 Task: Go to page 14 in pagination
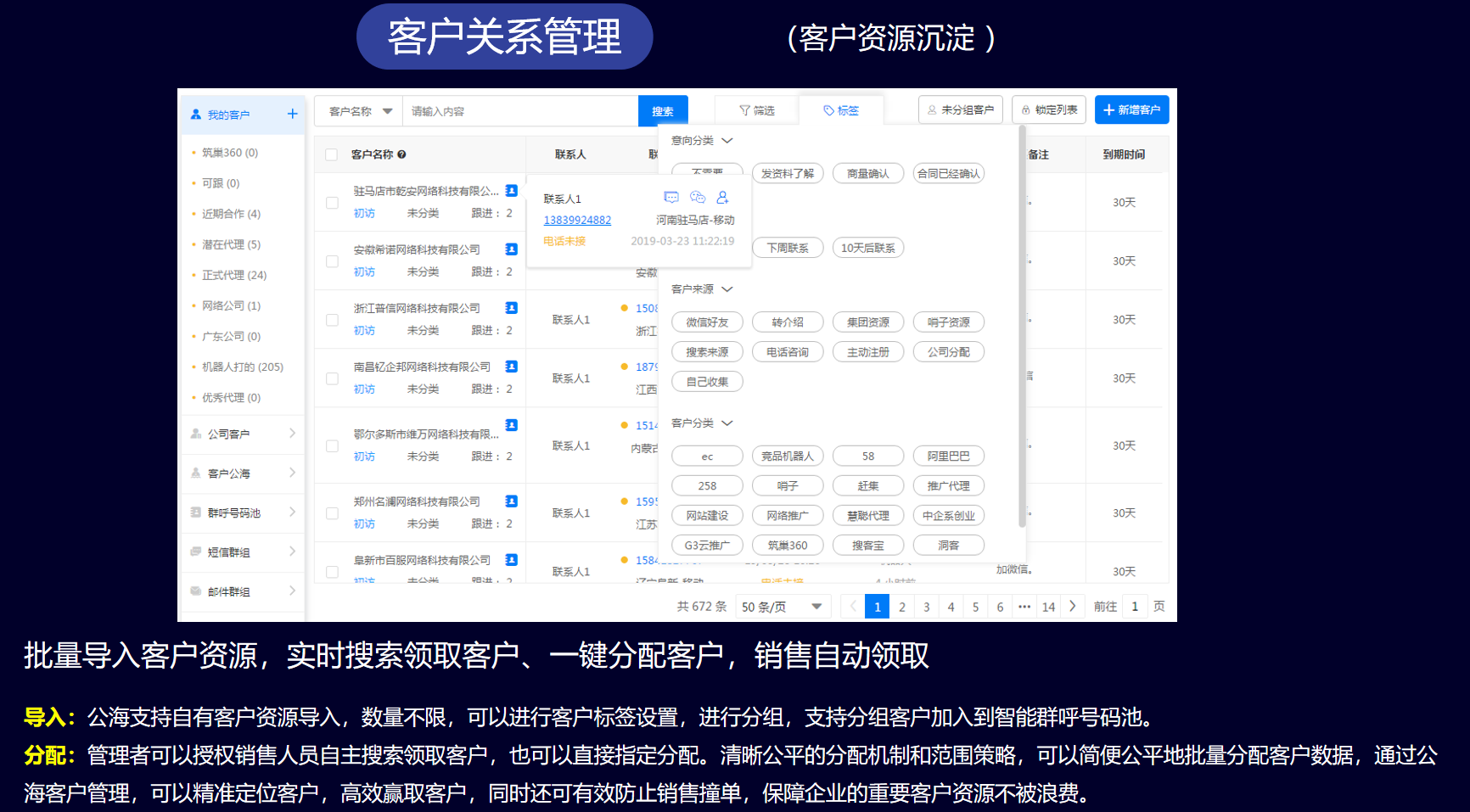tap(1049, 607)
